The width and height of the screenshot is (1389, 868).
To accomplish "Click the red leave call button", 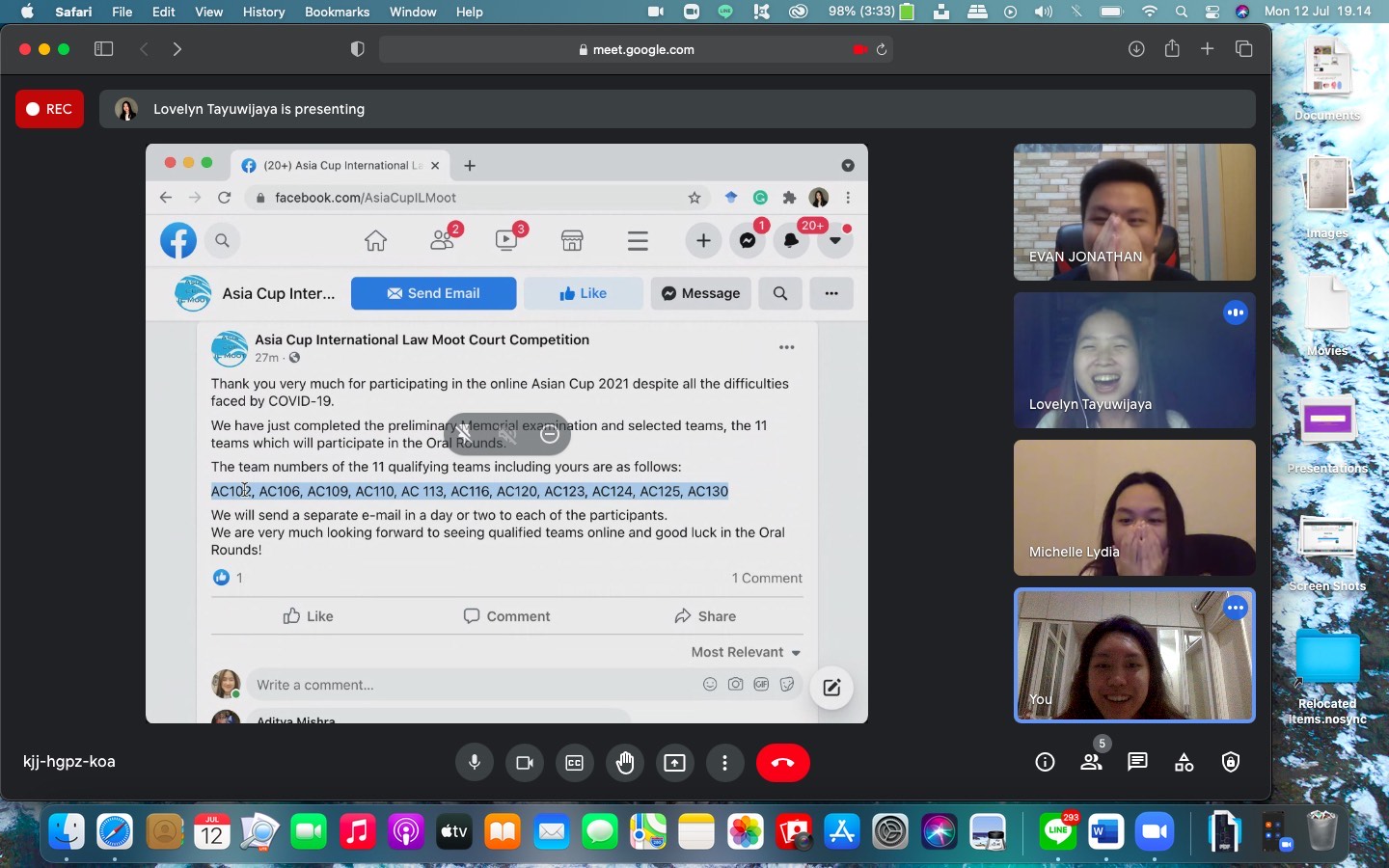I will point(782,763).
